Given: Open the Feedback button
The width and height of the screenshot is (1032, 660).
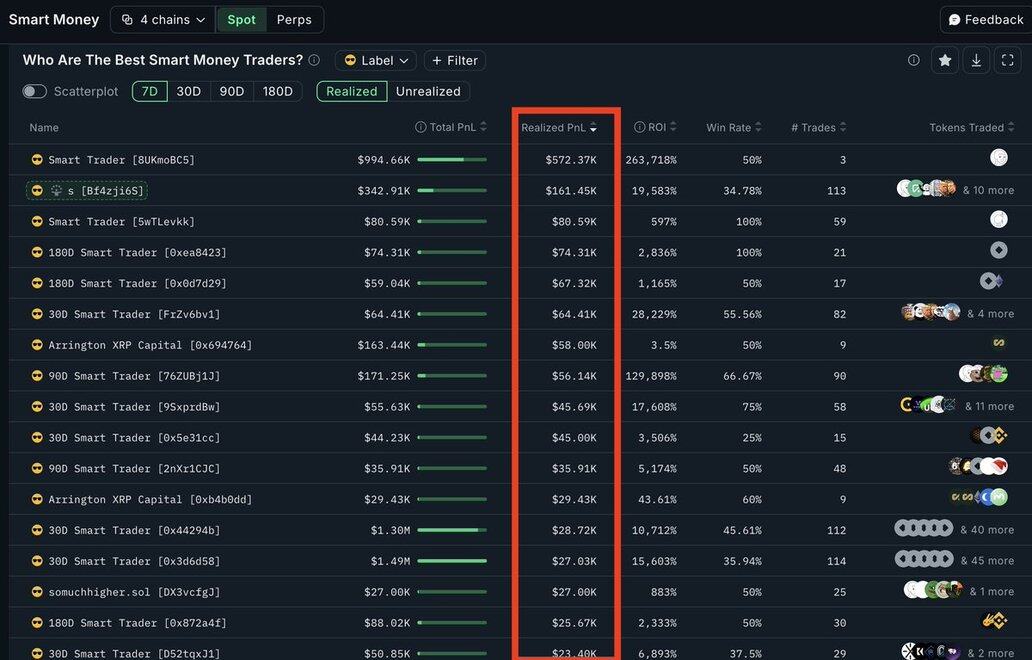Looking at the screenshot, I should [x=985, y=20].
